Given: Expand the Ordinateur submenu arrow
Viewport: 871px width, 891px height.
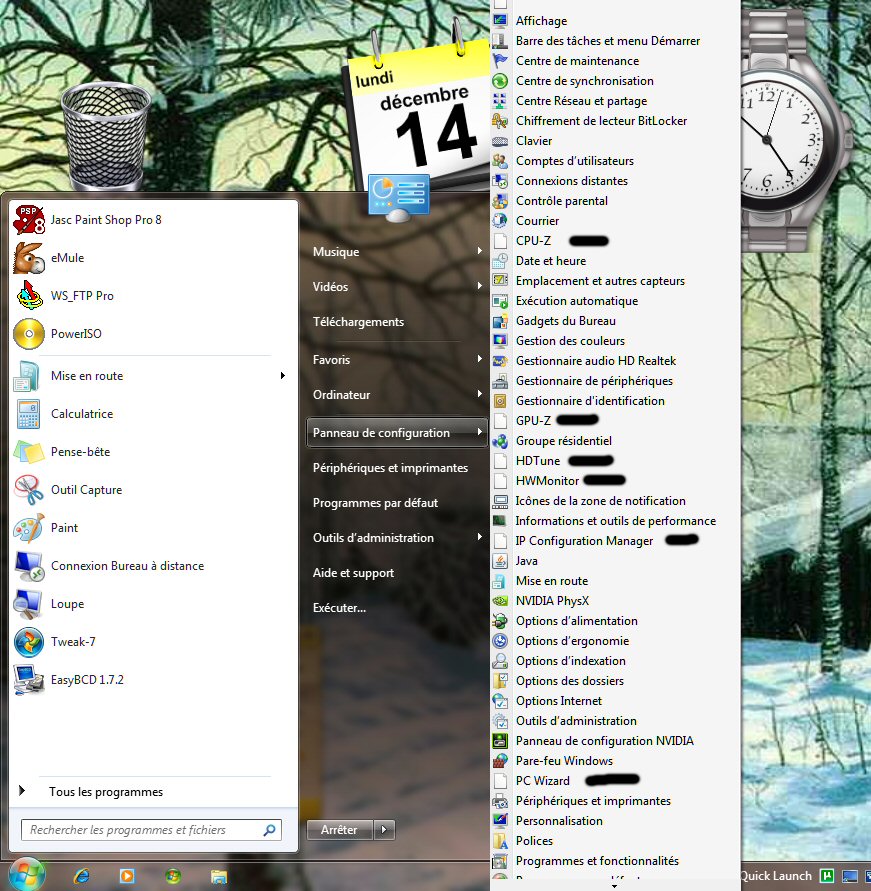Looking at the screenshot, I should [x=480, y=394].
